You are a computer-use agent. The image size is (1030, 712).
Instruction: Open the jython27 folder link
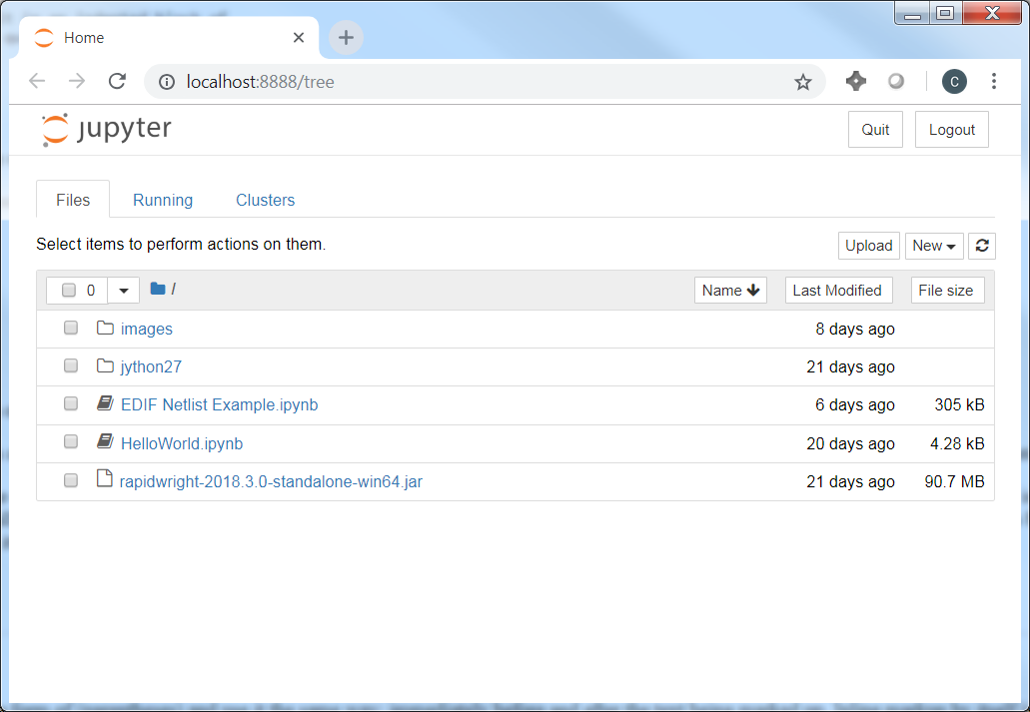click(151, 367)
